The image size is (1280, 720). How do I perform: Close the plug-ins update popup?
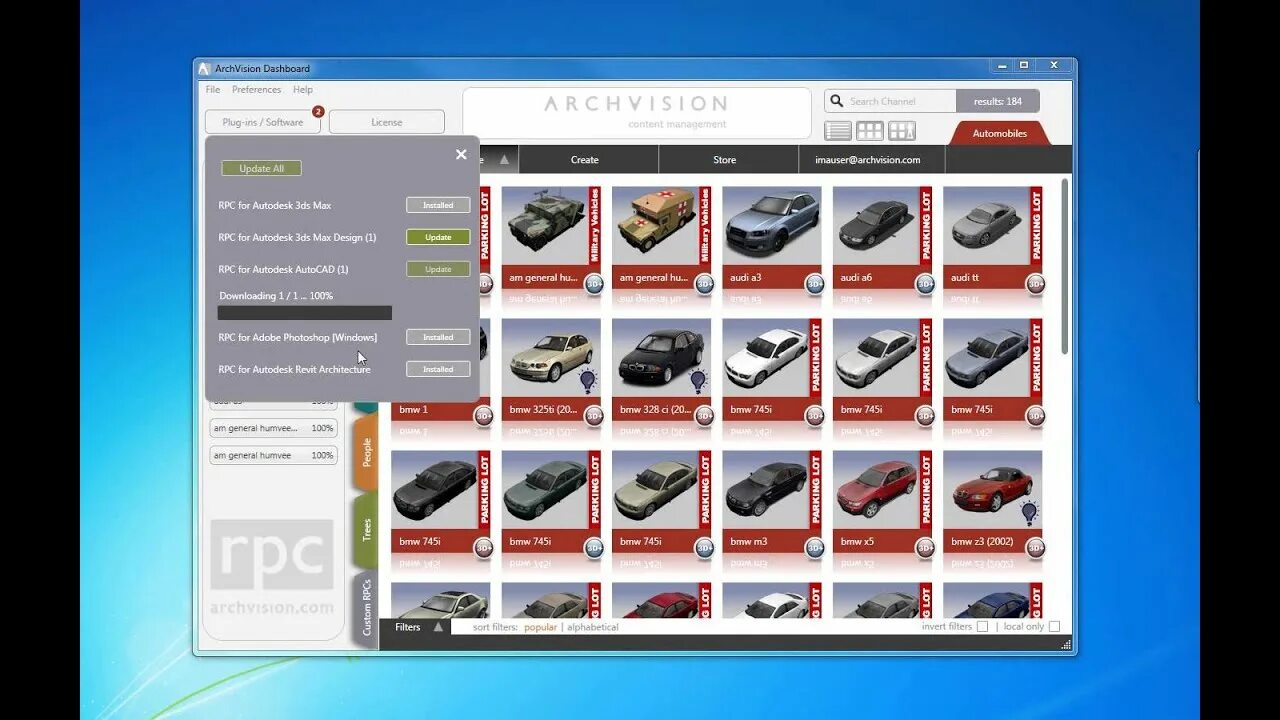click(461, 154)
